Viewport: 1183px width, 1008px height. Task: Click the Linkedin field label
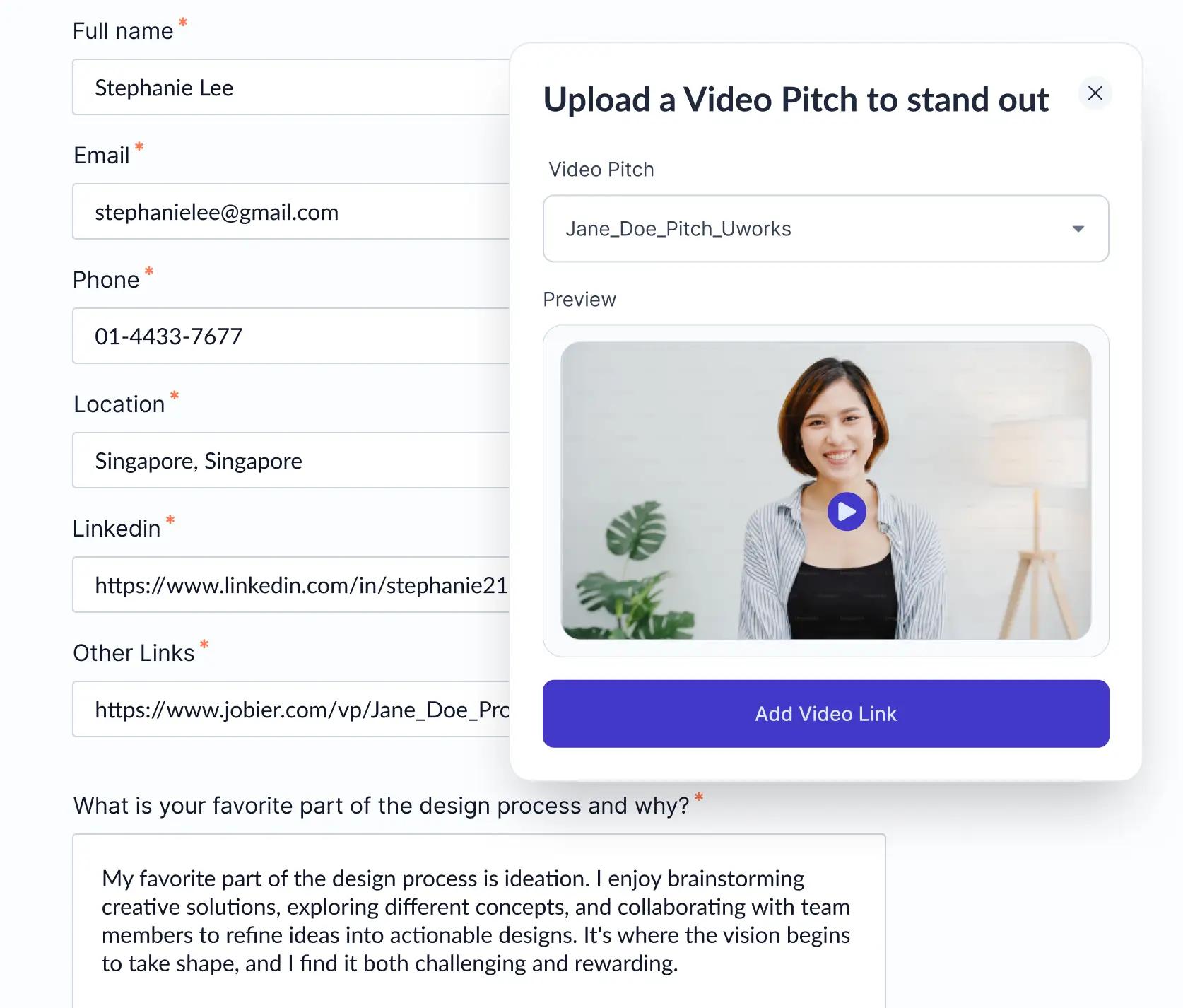[x=117, y=528]
